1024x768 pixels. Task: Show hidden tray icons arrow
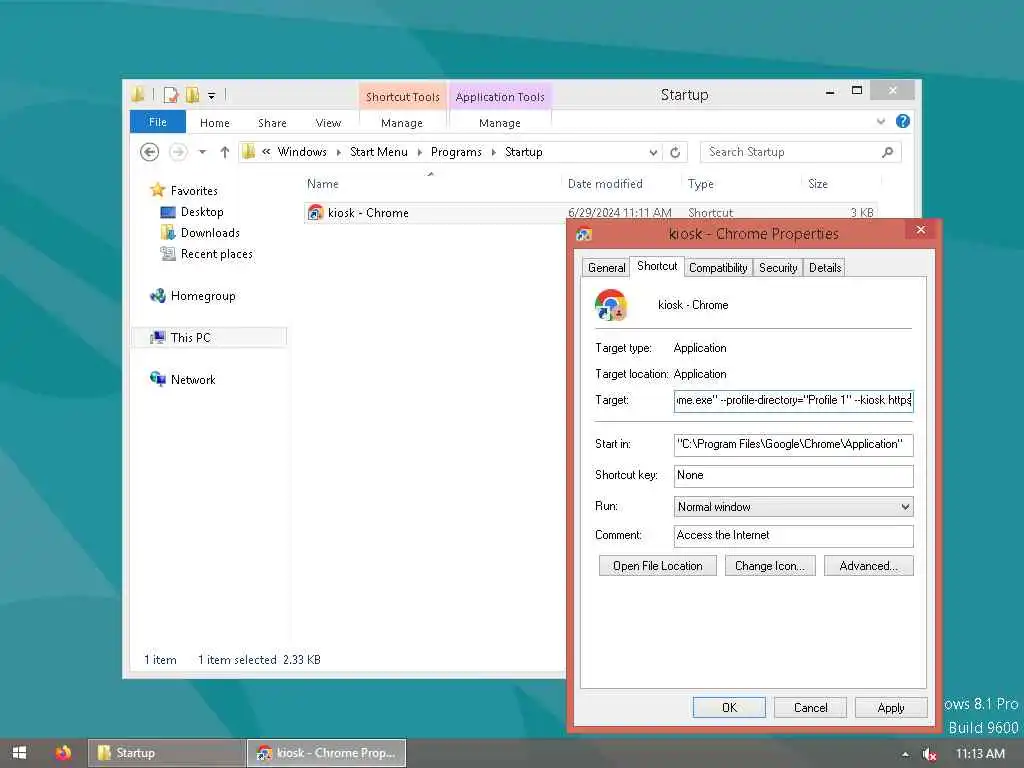[905, 754]
